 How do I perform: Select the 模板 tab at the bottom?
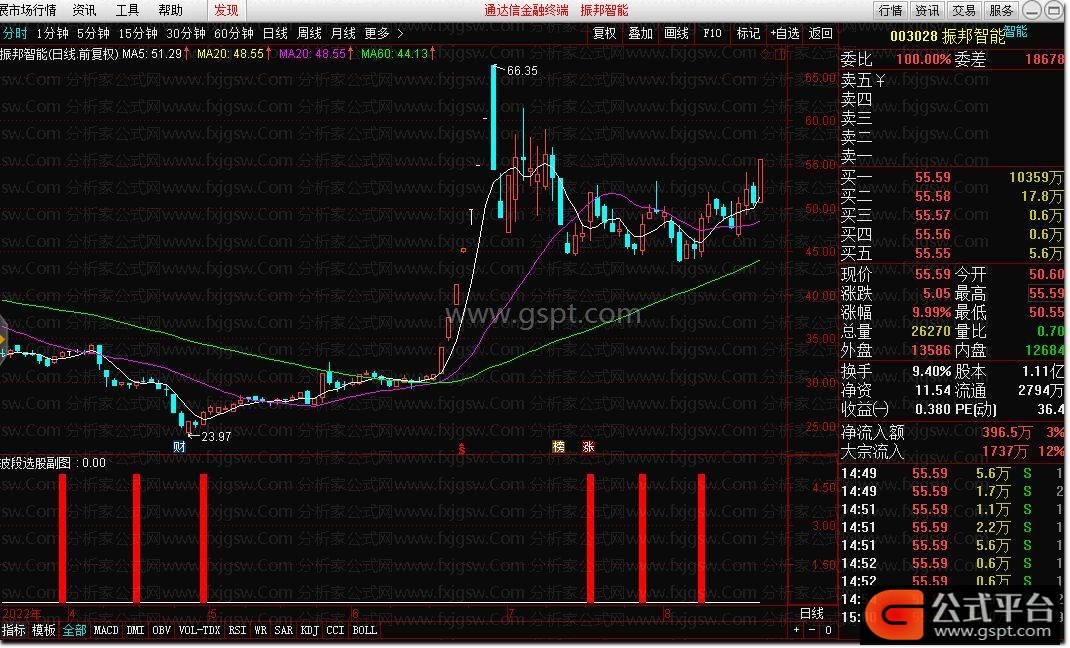[44, 631]
